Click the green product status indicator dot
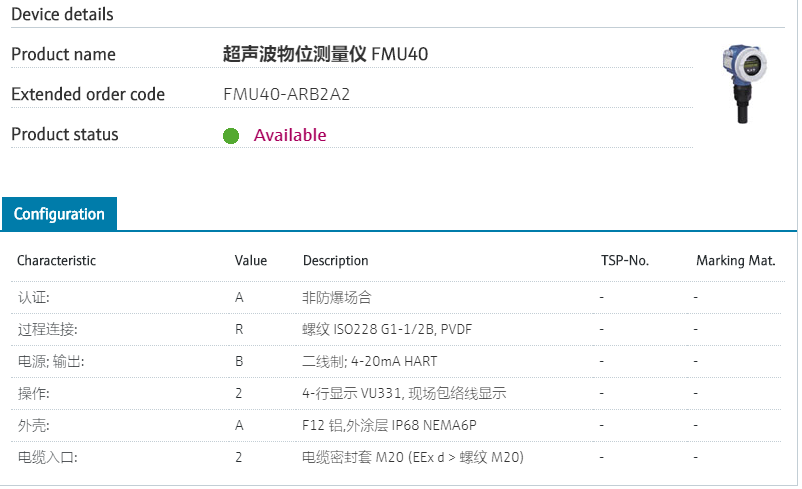The width and height of the screenshot is (802, 489). coord(231,136)
